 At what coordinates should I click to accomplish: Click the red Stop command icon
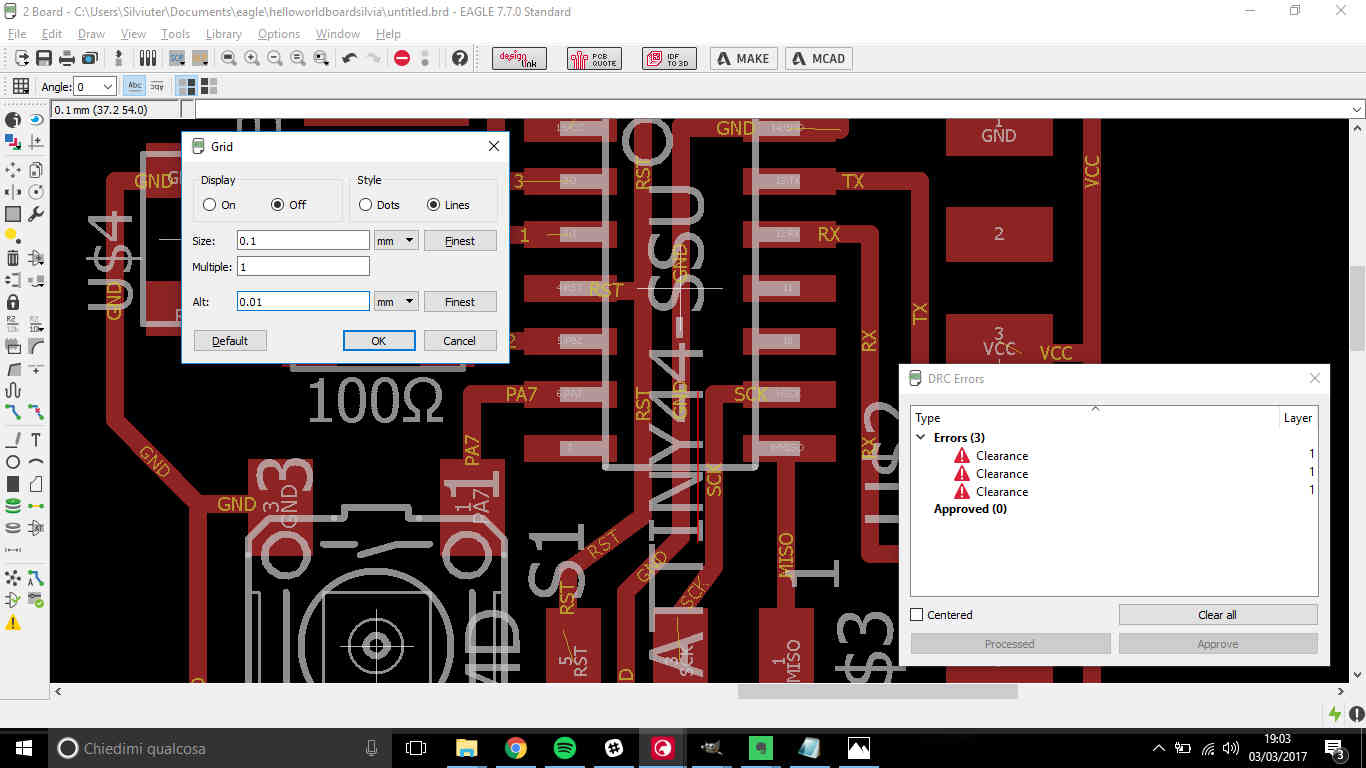point(402,58)
